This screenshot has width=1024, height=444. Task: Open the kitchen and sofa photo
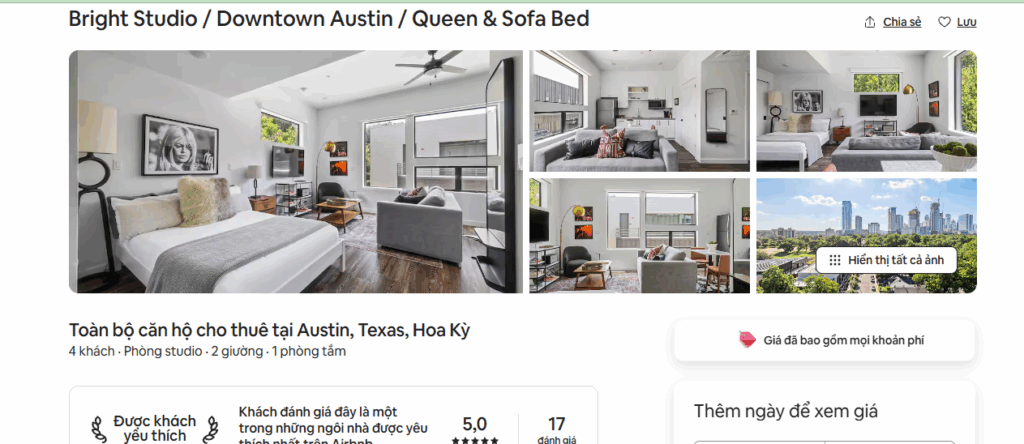639,111
